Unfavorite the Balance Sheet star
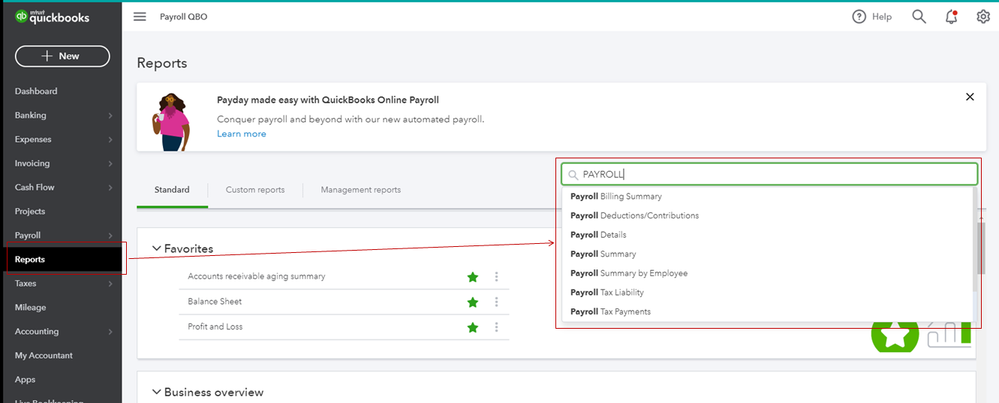Image resolution: width=999 pixels, height=403 pixels. [472, 302]
